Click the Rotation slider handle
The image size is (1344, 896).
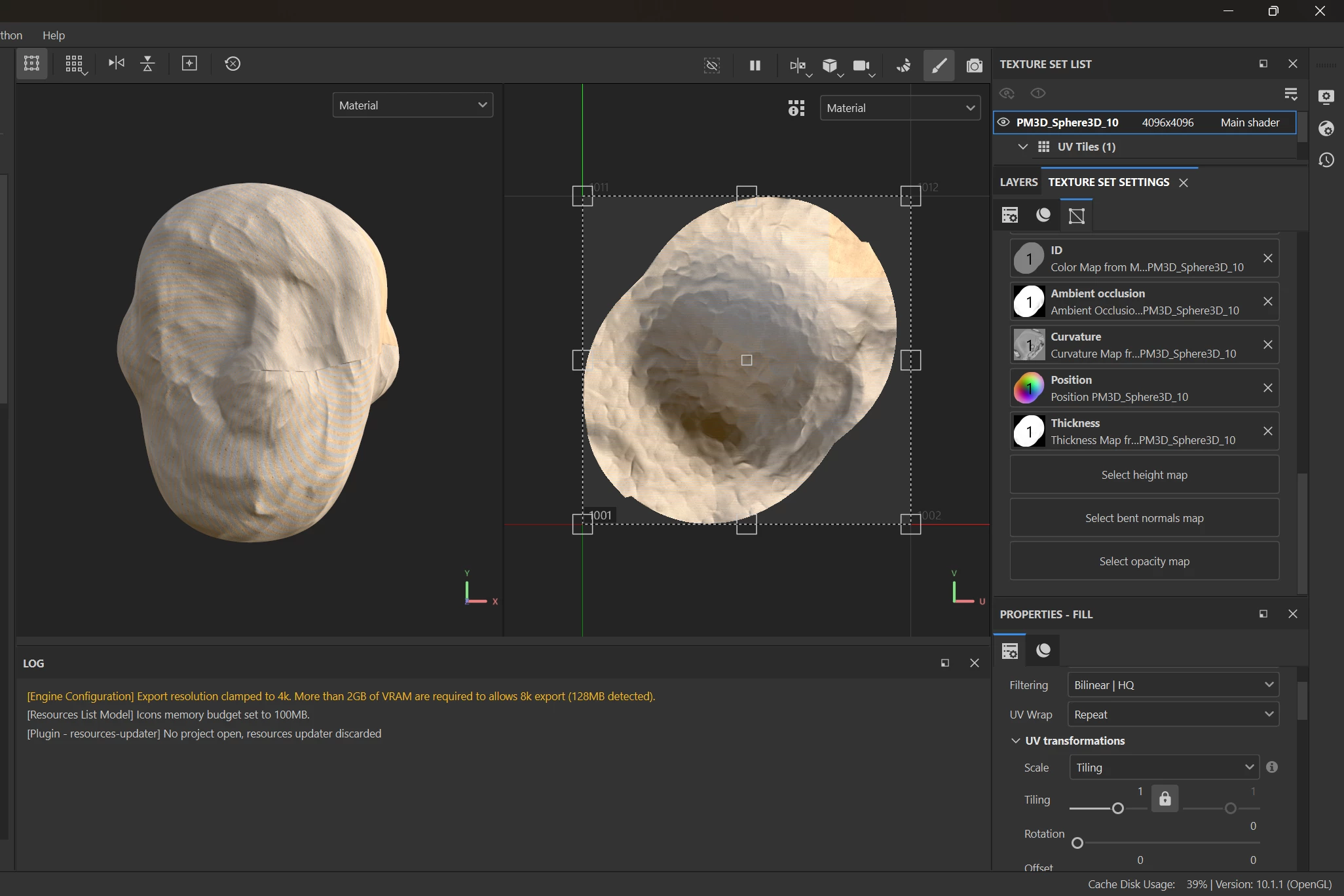pos(1077,843)
